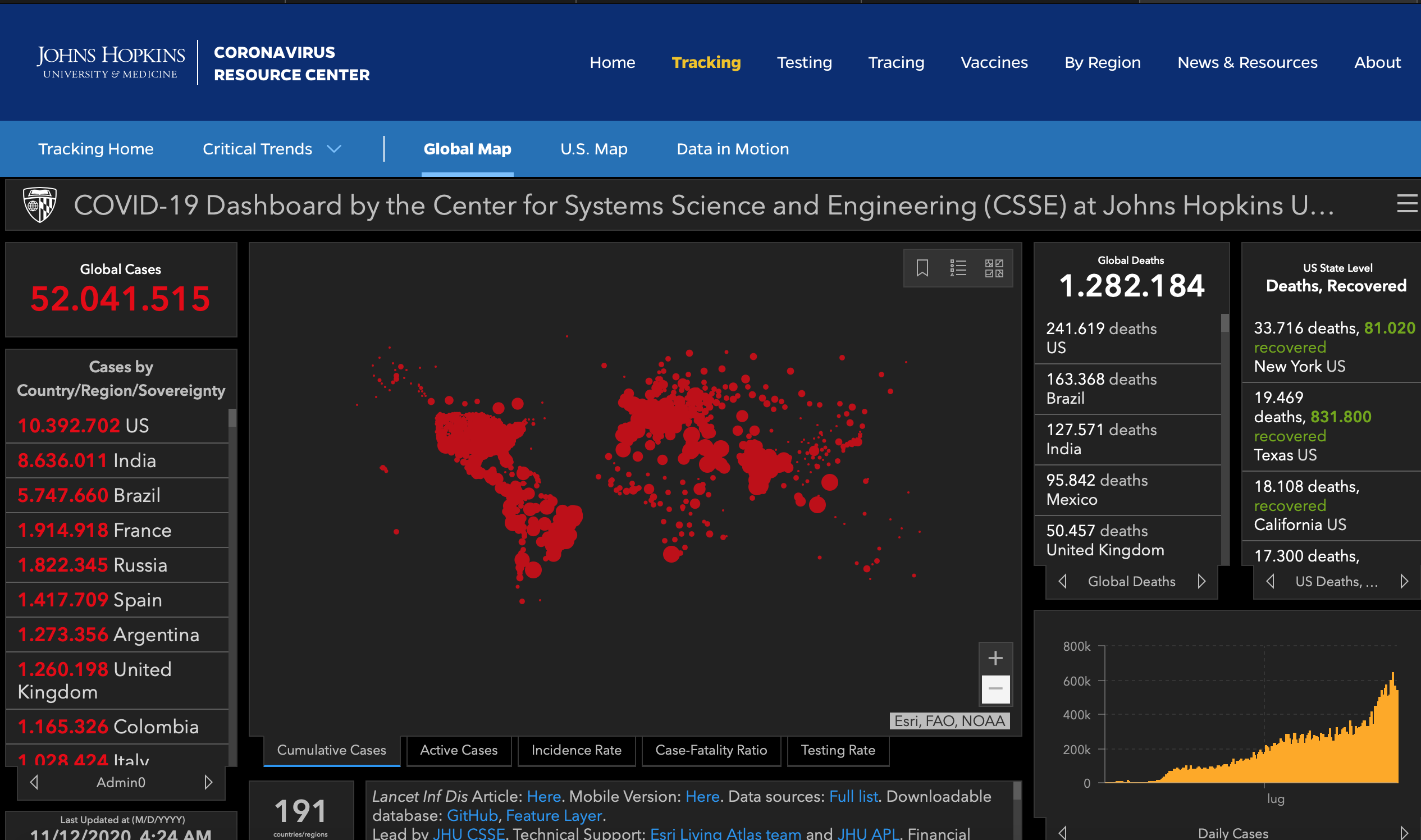Open the Feature Layer link
Image resolution: width=1421 pixels, height=840 pixels.
[554, 816]
